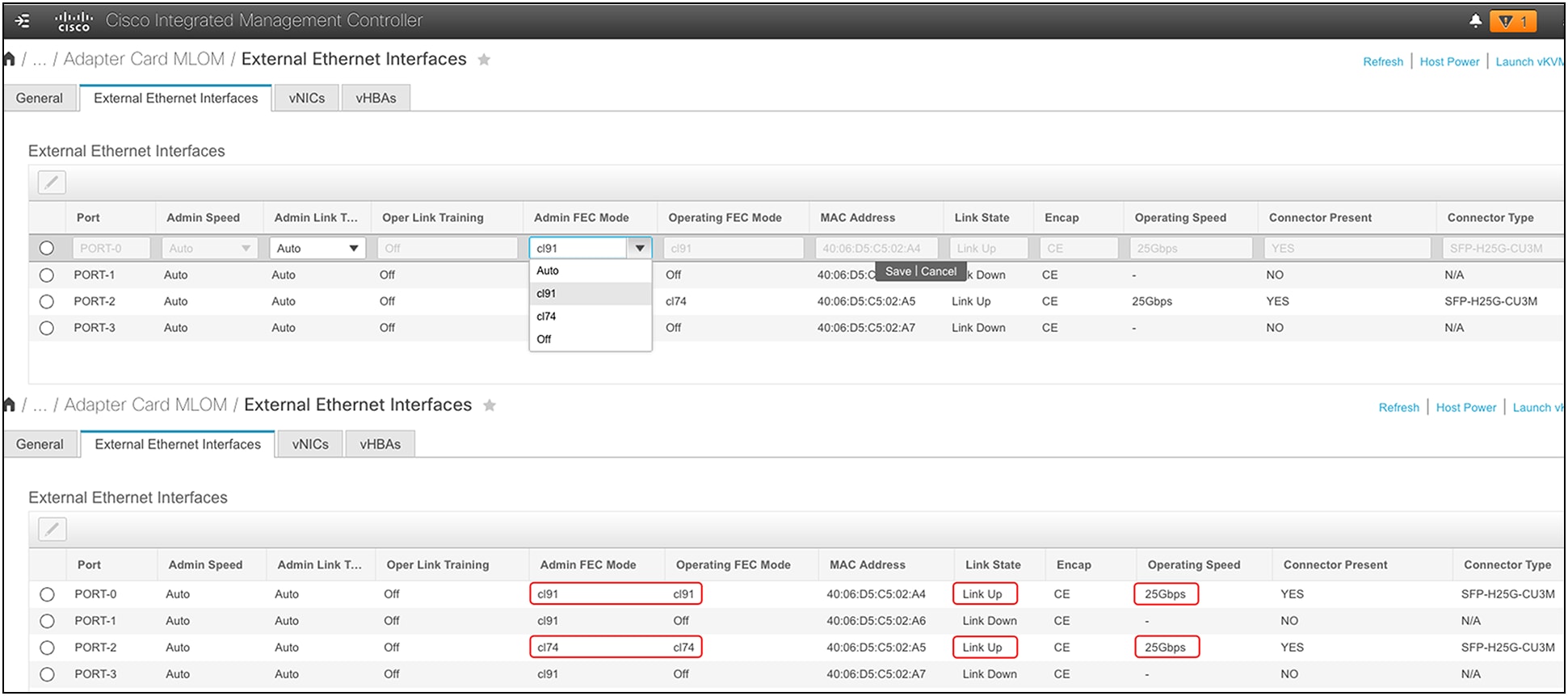Sort by Admin FEC Mode header in upper table

[x=581, y=218]
